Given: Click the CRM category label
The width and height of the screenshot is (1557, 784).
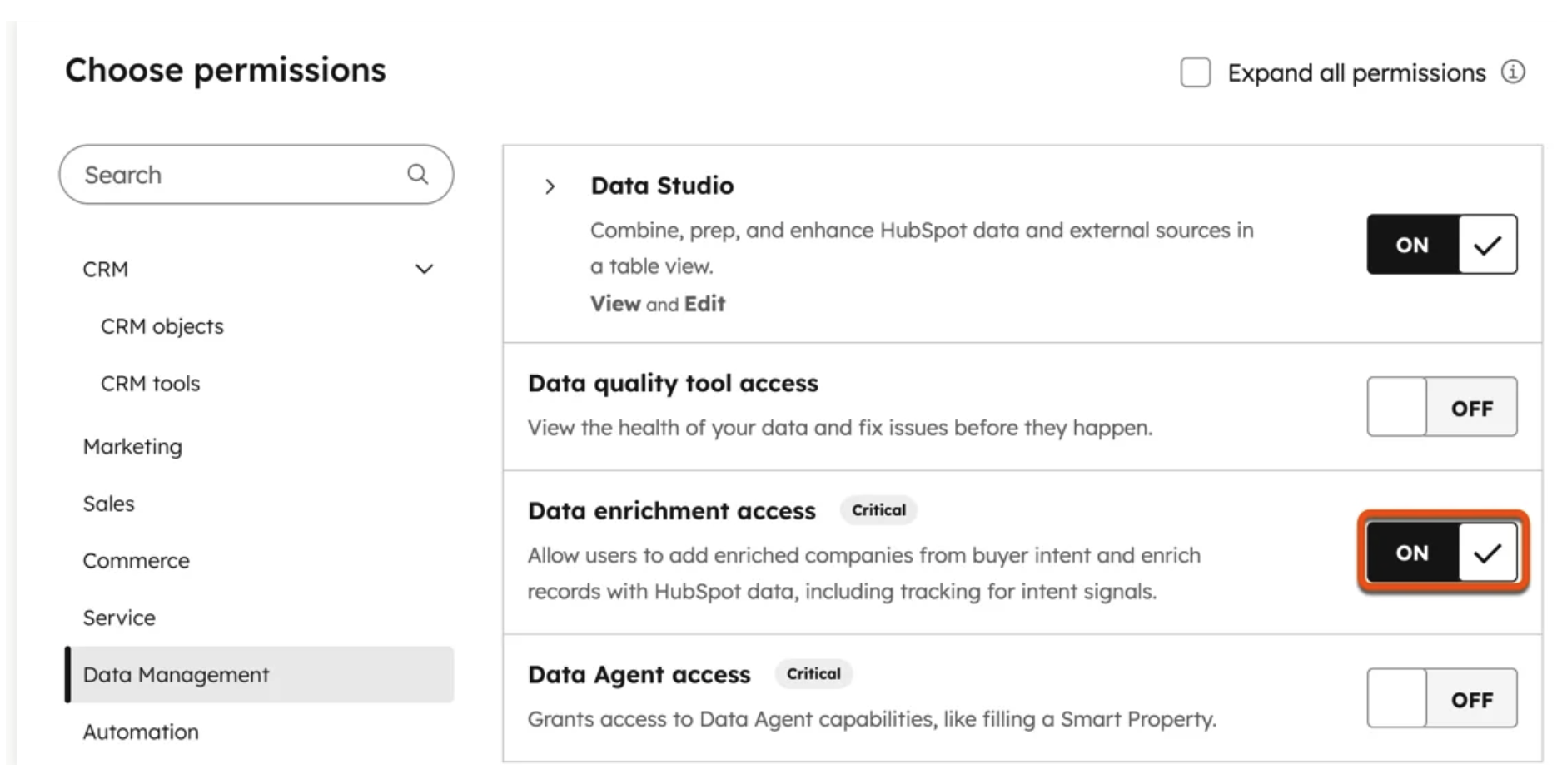Looking at the screenshot, I should 106,270.
